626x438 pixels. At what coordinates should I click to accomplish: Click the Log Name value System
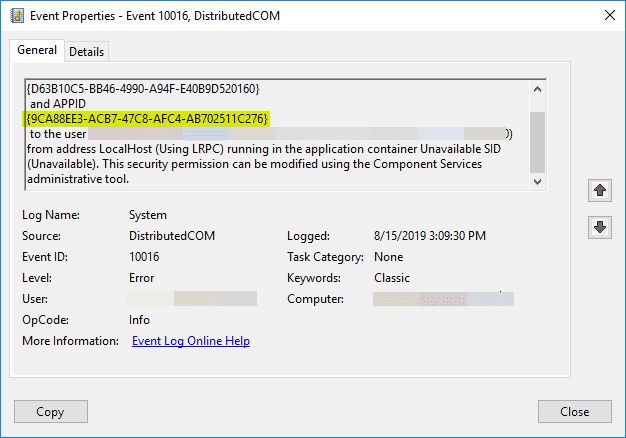[148, 215]
